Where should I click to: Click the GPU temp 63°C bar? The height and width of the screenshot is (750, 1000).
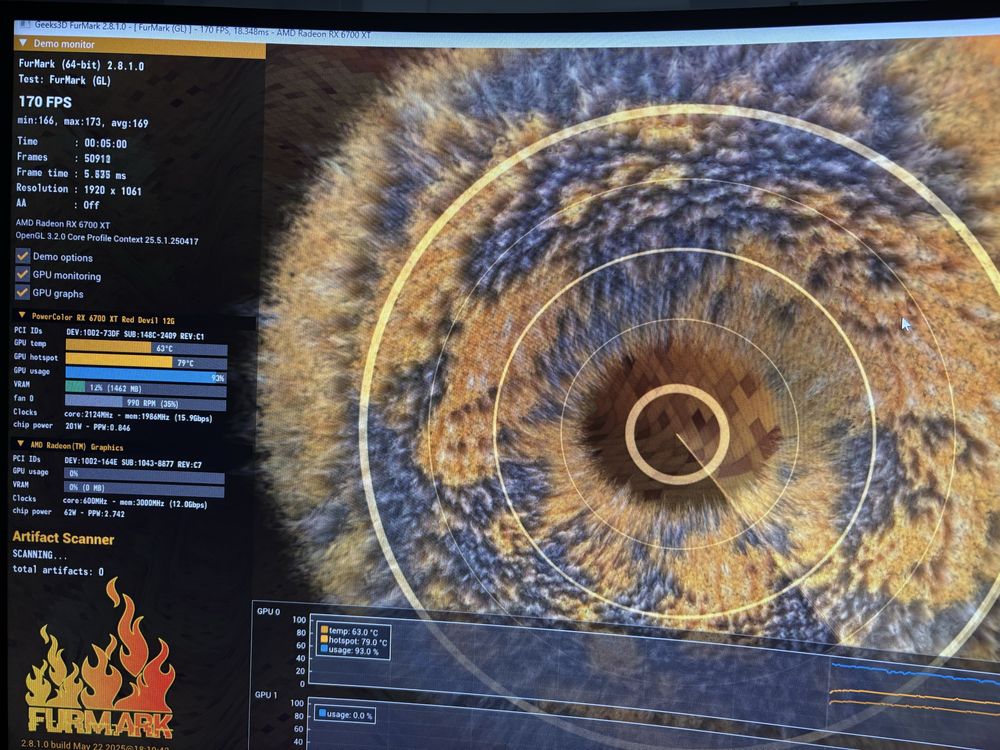[x=146, y=348]
